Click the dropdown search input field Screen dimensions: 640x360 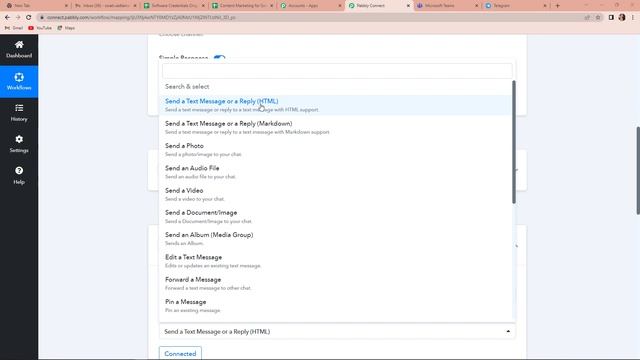[337, 71]
